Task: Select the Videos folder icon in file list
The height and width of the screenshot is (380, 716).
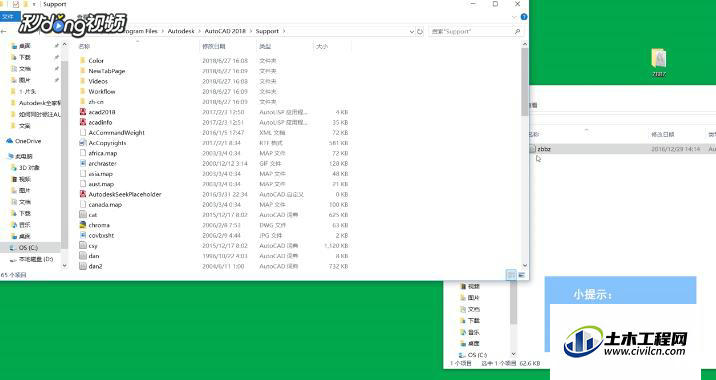Action: point(83,81)
